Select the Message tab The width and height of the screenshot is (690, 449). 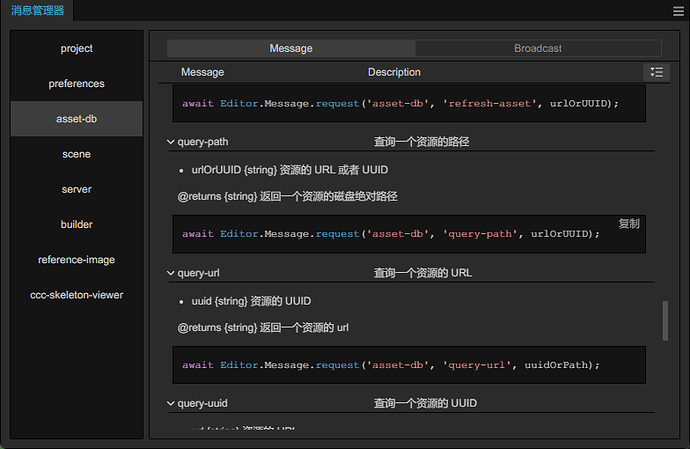pos(291,48)
